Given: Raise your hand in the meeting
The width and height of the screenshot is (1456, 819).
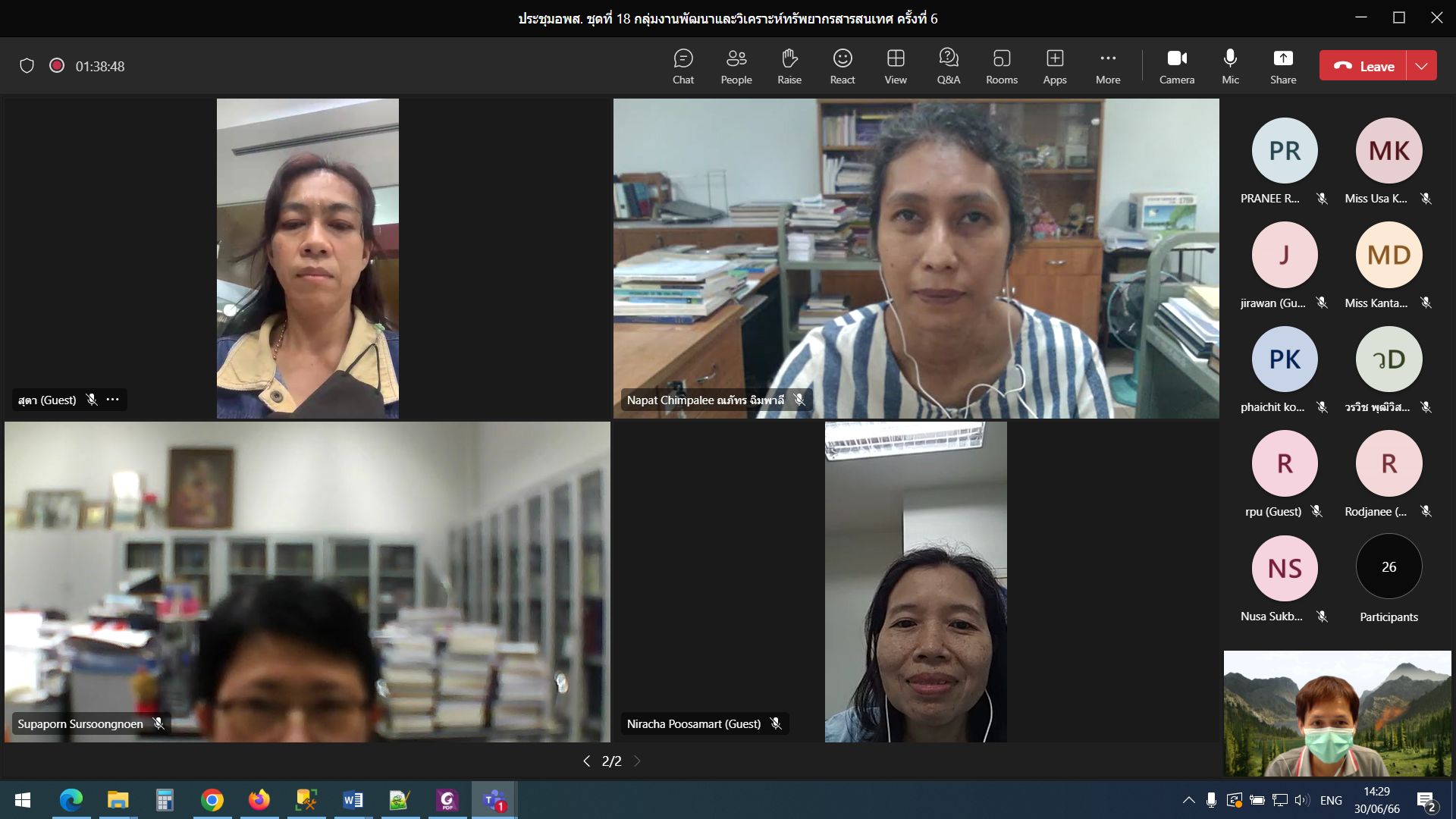Looking at the screenshot, I should [789, 66].
